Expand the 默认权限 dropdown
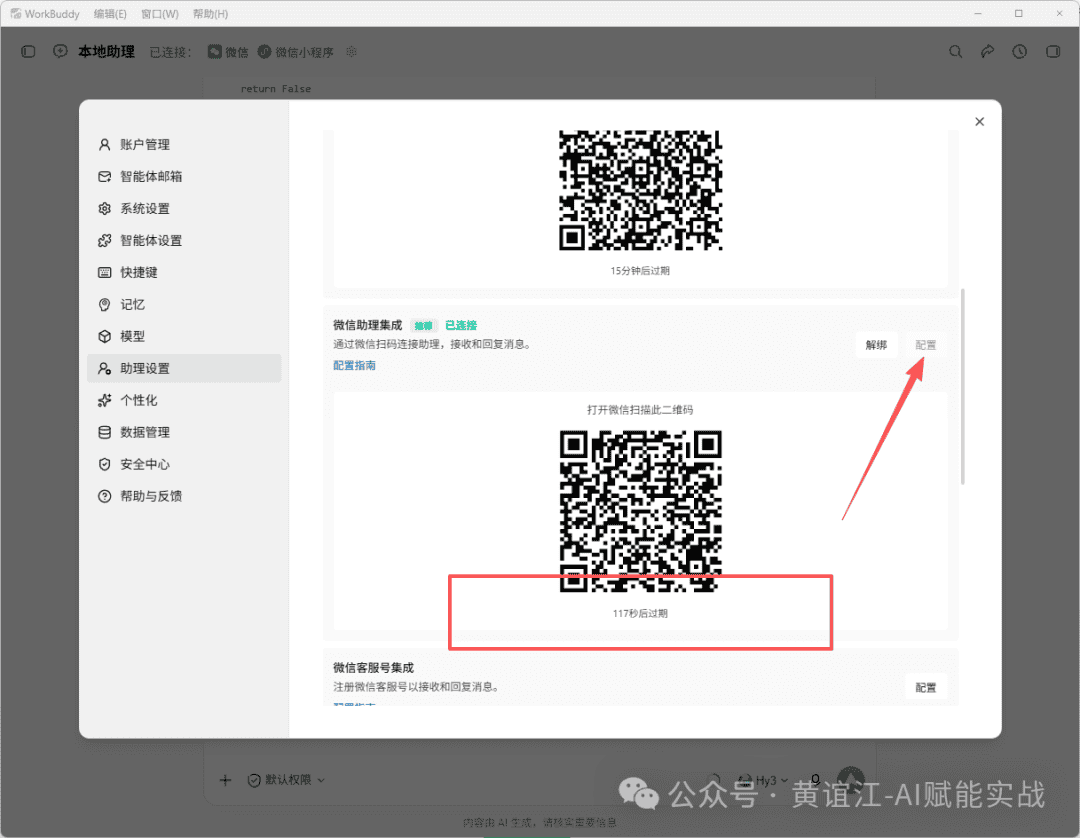Viewport: 1080px width, 838px height. 287,780
